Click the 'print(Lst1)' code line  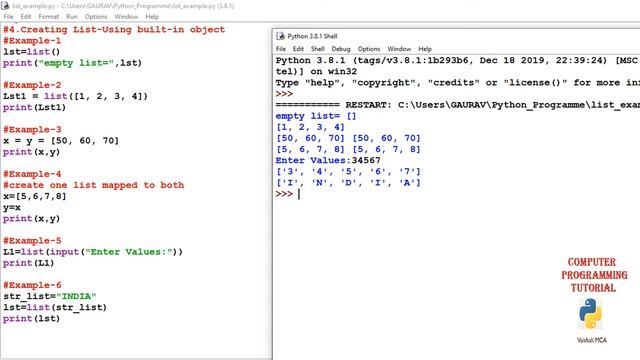[x=34, y=107]
